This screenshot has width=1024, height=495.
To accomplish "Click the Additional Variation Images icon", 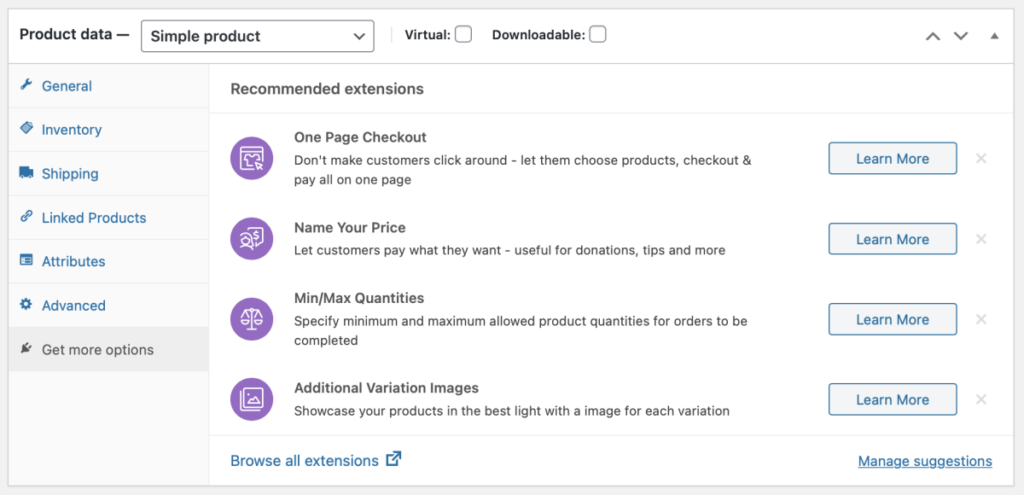I will click(251, 399).
